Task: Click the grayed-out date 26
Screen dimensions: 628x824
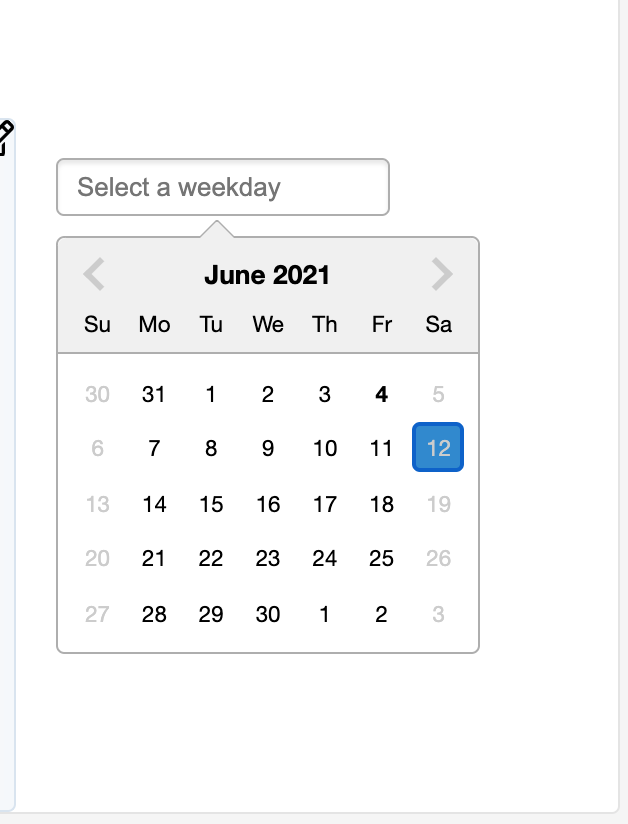Action: click(x=438, y=558)
